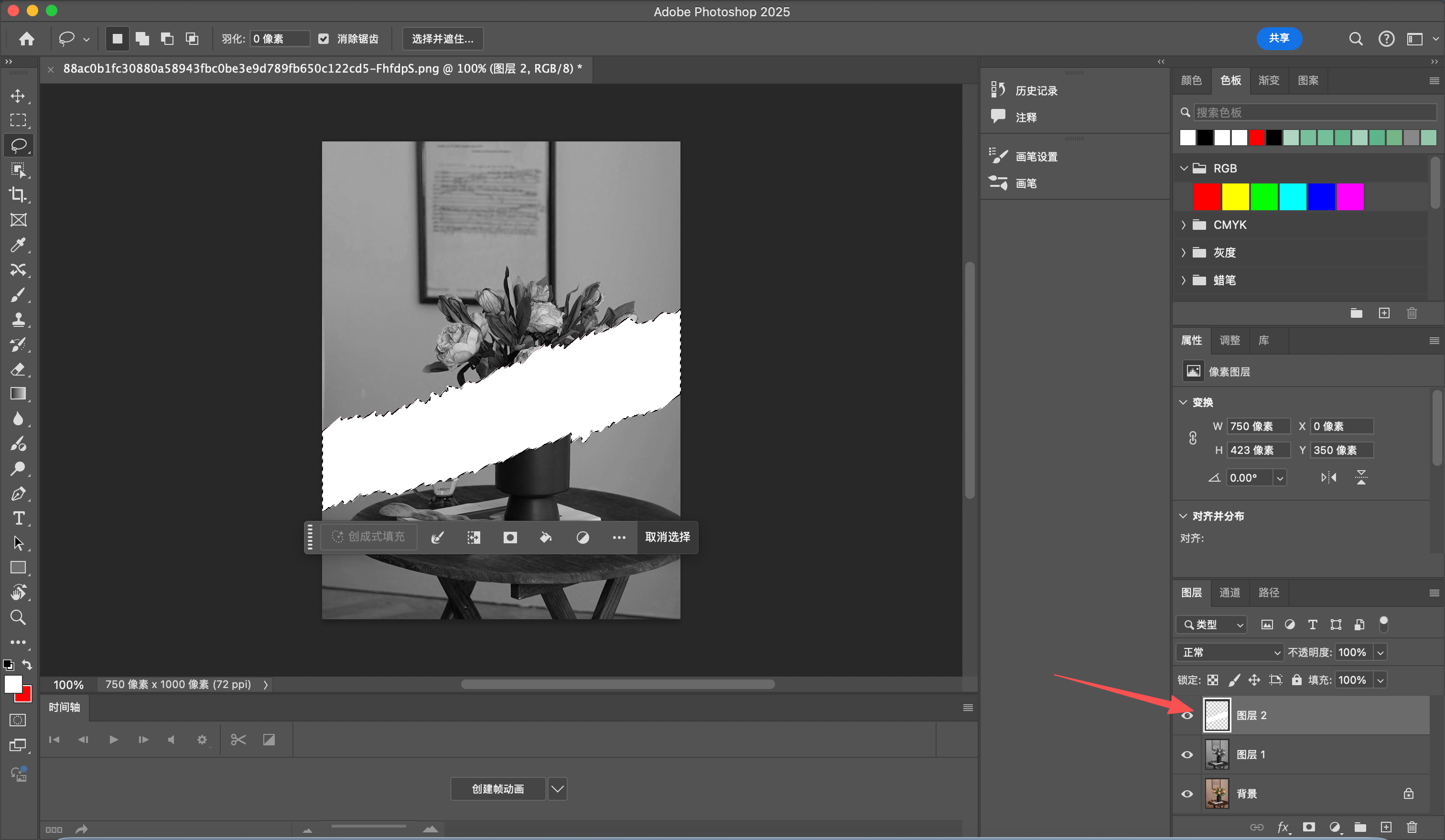This screenshot has width=1445, height=840.
Task: Click 取消选择 in contextual taskbar
Action: [668, 537]
